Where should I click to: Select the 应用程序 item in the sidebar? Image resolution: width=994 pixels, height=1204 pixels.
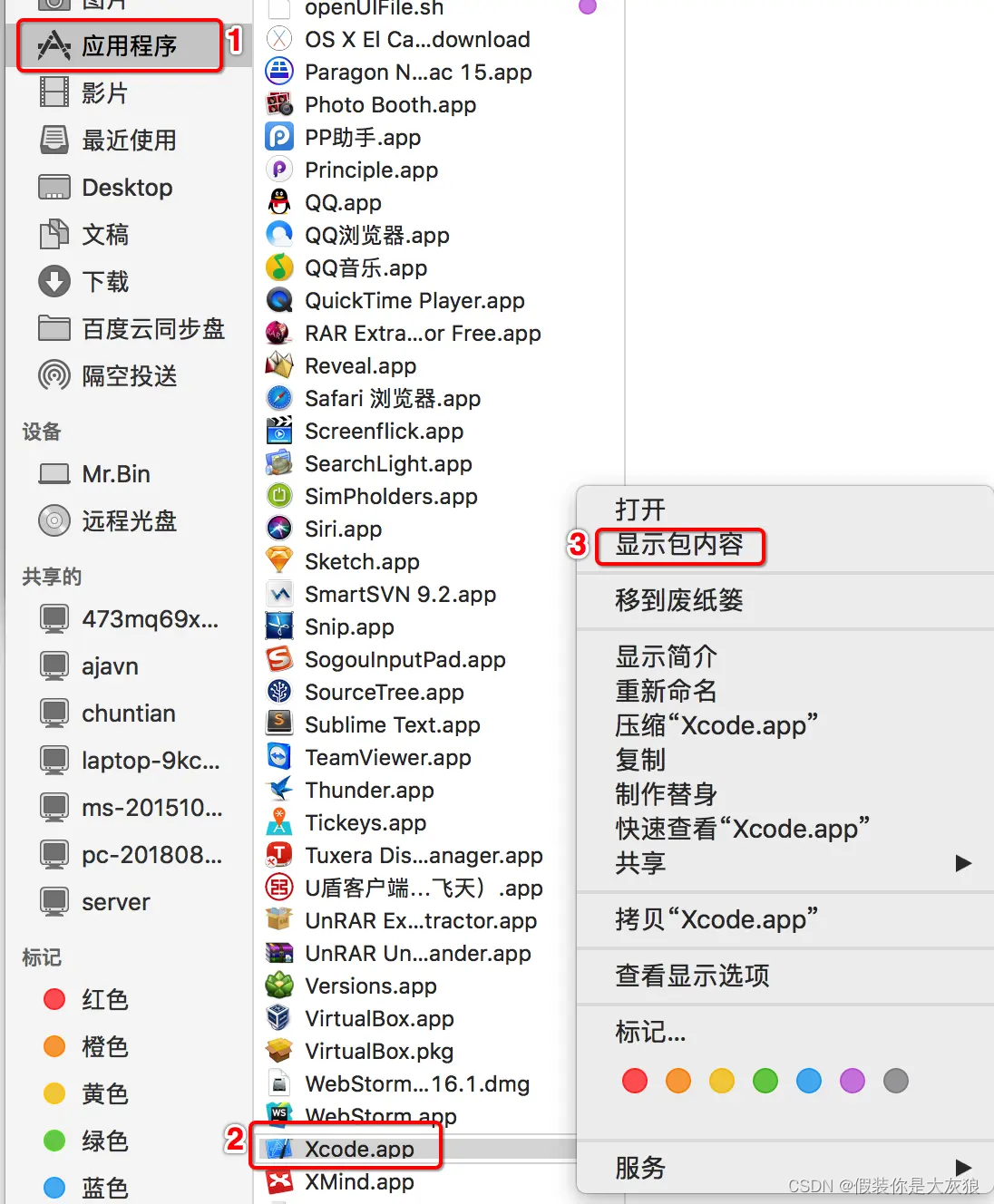[x=122, y=45]
